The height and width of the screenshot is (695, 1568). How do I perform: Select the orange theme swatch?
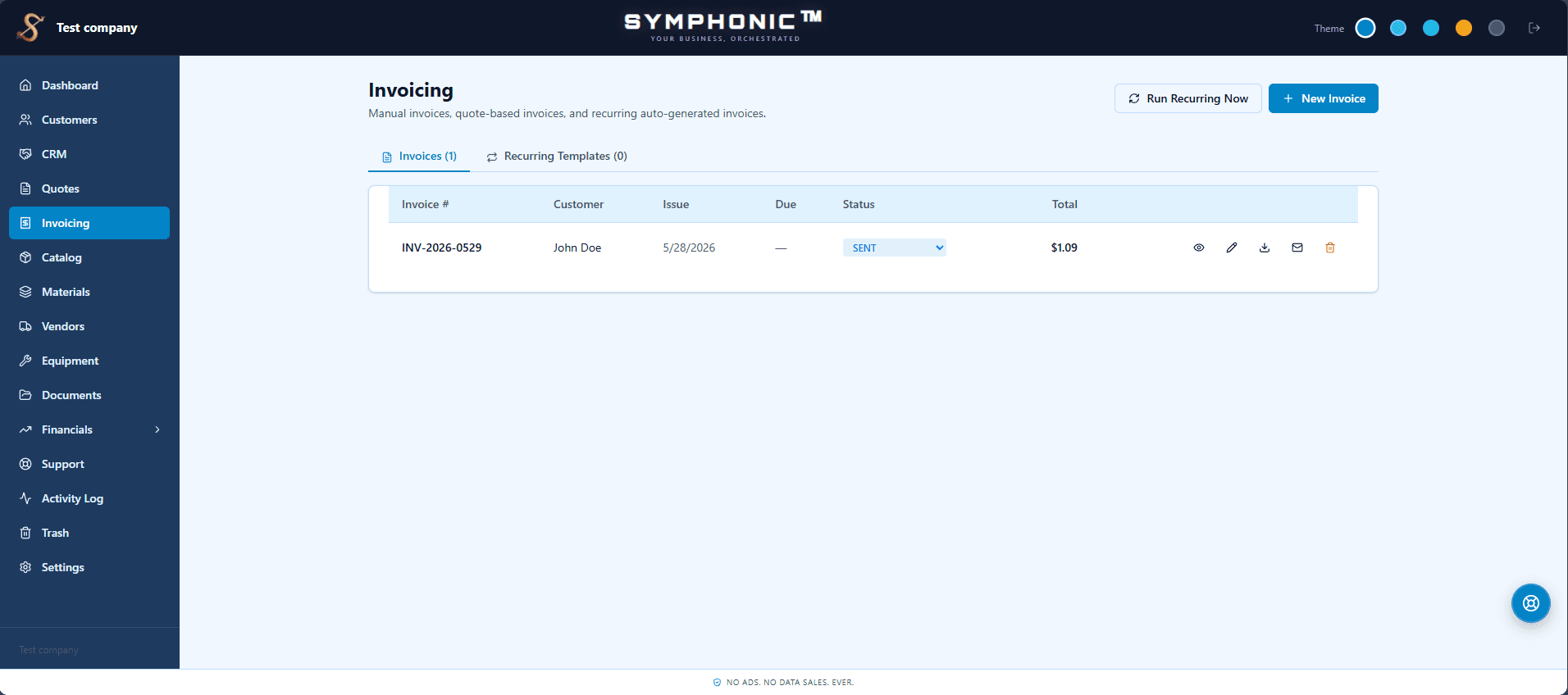coord(1464,28)
